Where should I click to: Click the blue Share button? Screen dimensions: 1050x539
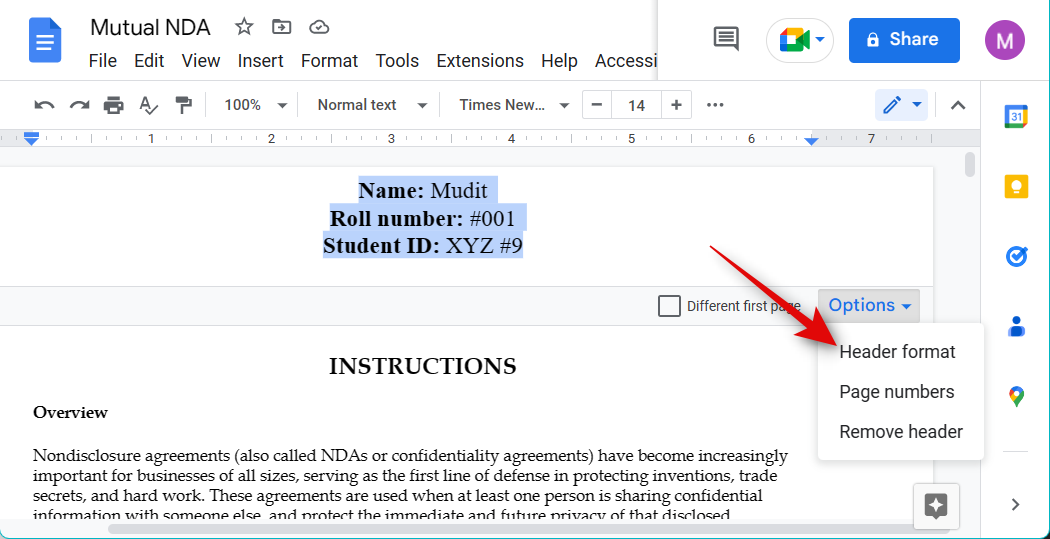pos(903,40)
